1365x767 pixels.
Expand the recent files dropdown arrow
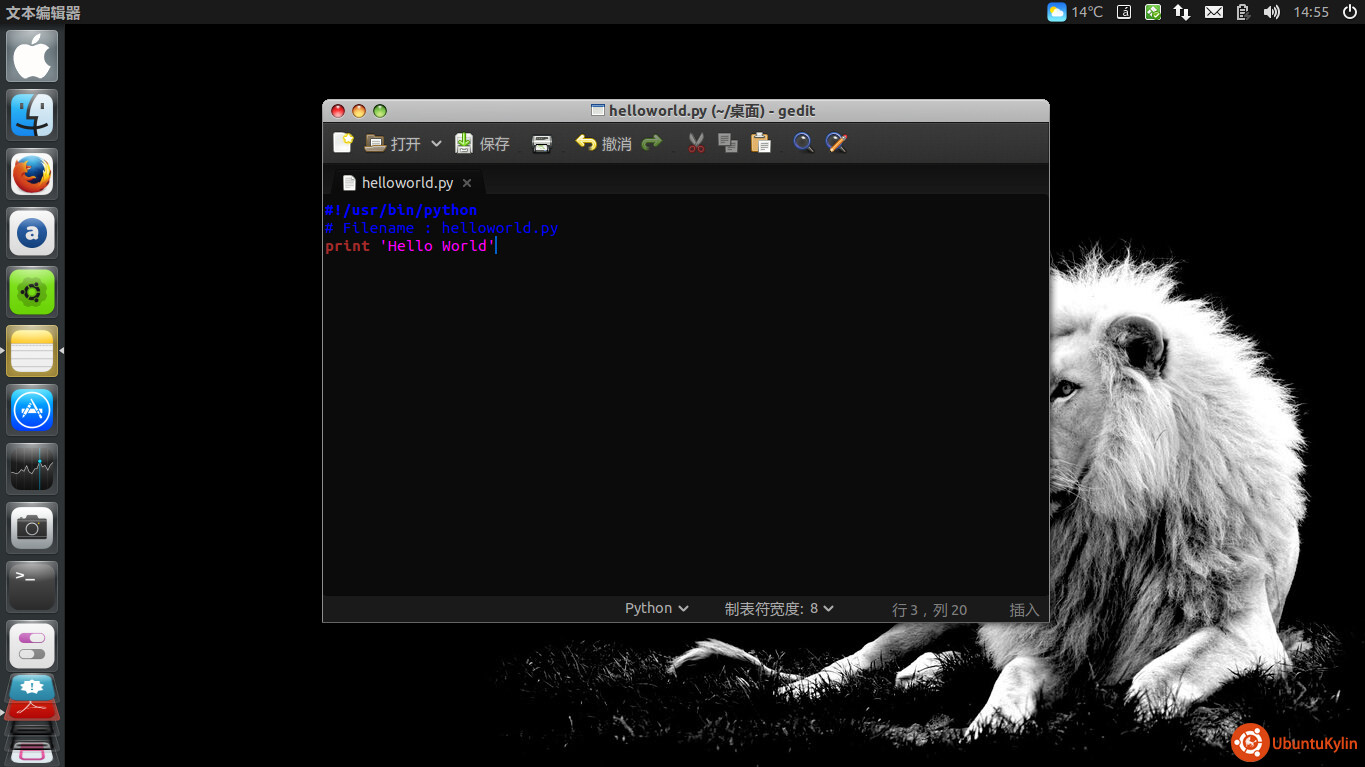[436, 143]
